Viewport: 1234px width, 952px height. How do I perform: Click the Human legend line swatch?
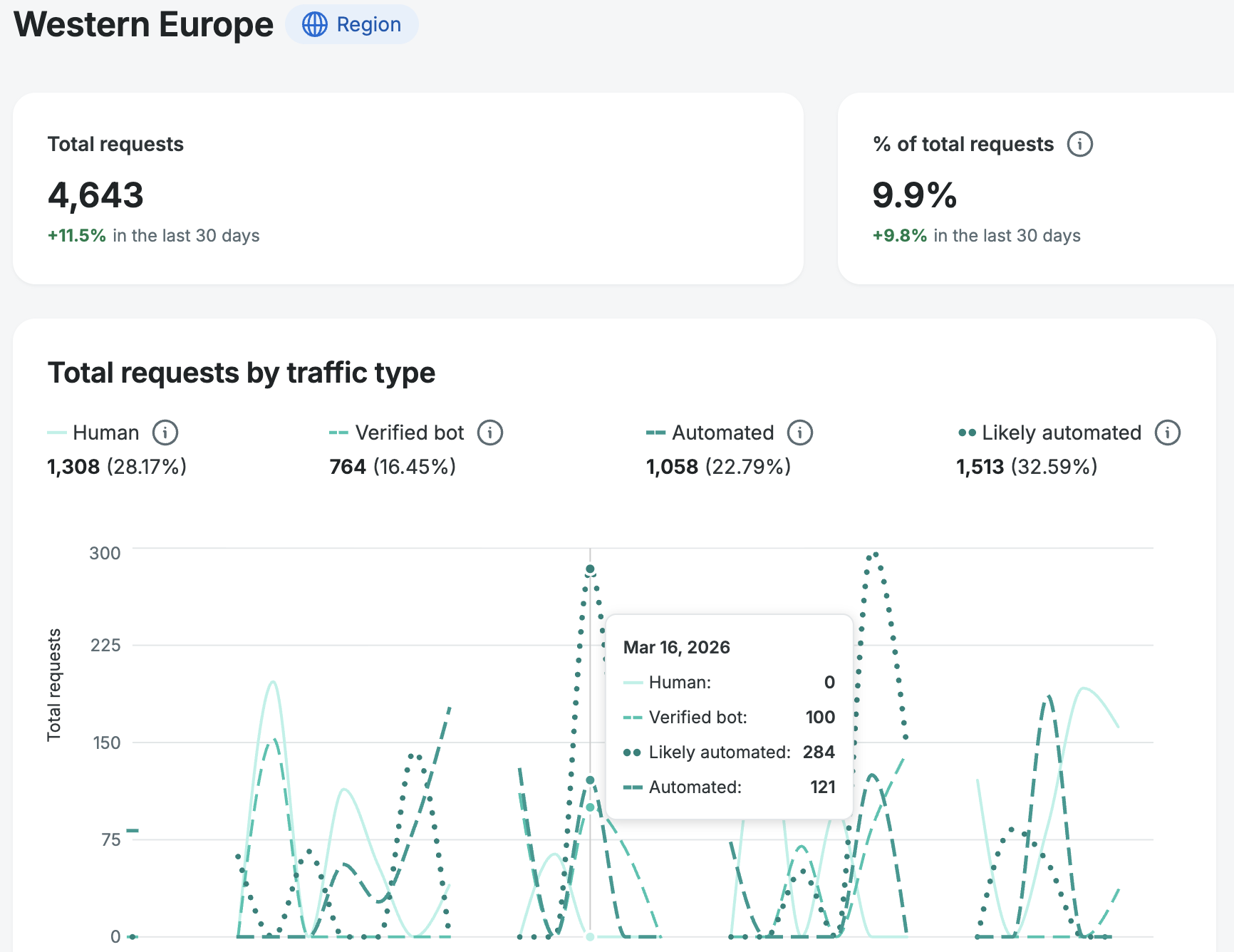point(57,433)
